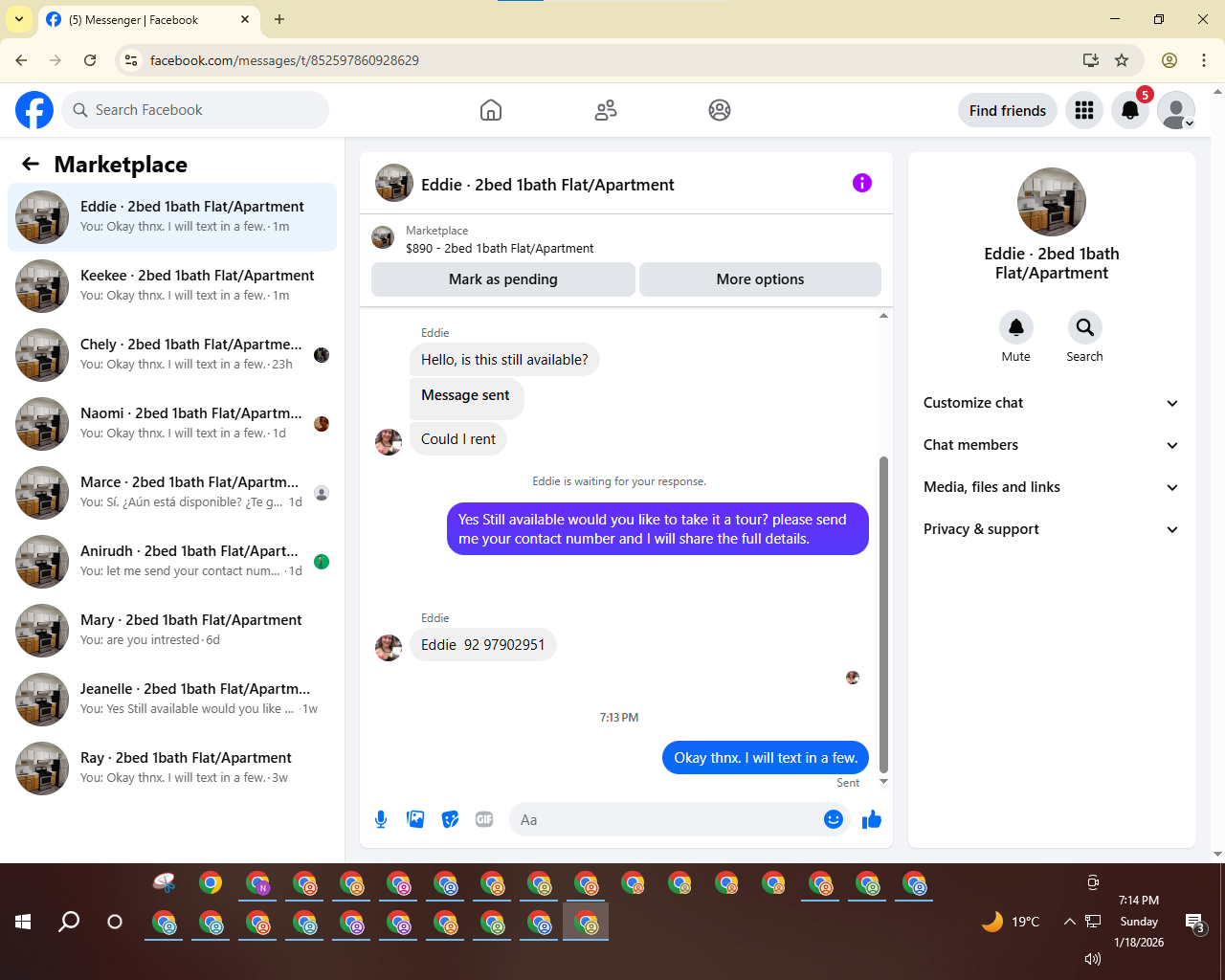Click 'Okay thnx. I will text in a few.' bubble
Screen dimensions: 1225x980
coord(766,758)
